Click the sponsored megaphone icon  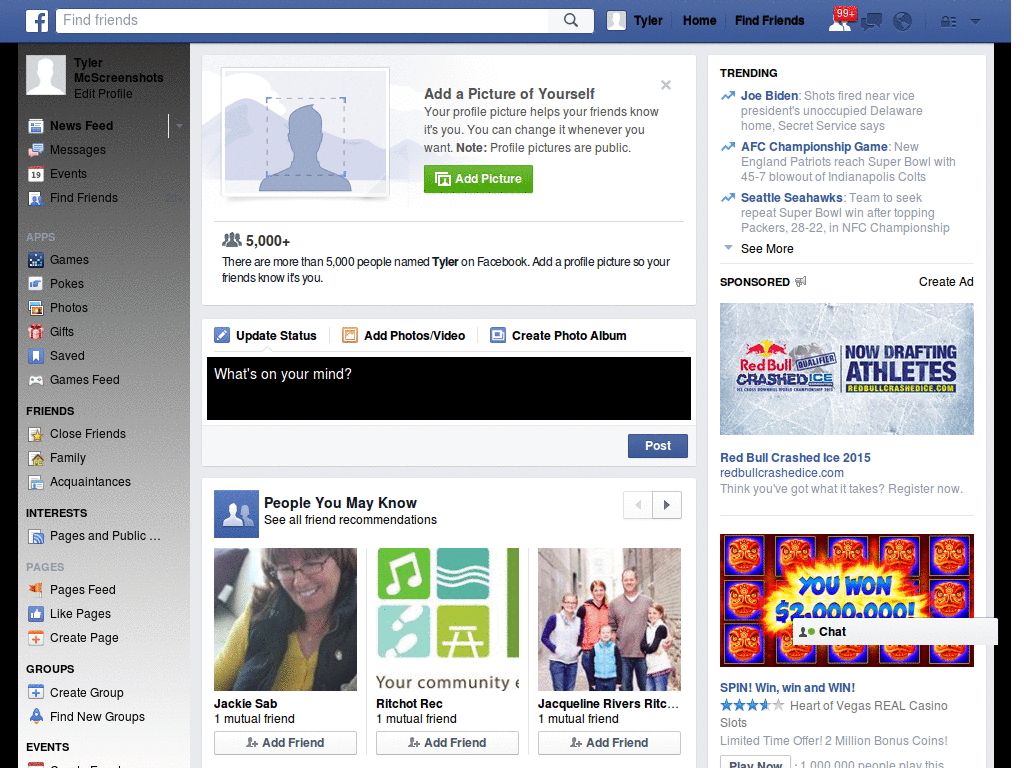(801, 281)
